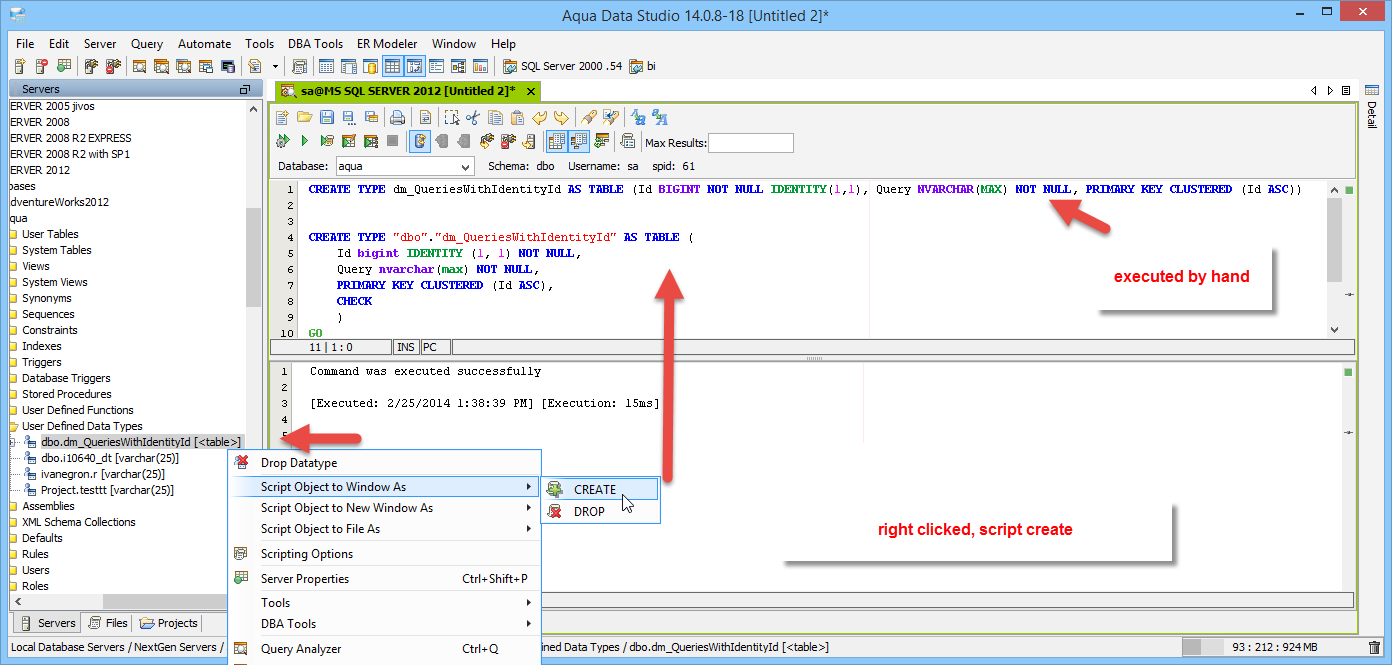Click the Select All dashed-box icon
Image resolution: width=1392 pixels, height=665 pixels.
pos(451,117)
